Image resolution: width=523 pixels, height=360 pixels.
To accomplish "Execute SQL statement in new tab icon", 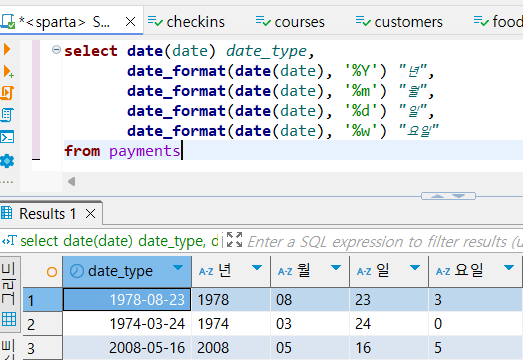I will (8, 71).
